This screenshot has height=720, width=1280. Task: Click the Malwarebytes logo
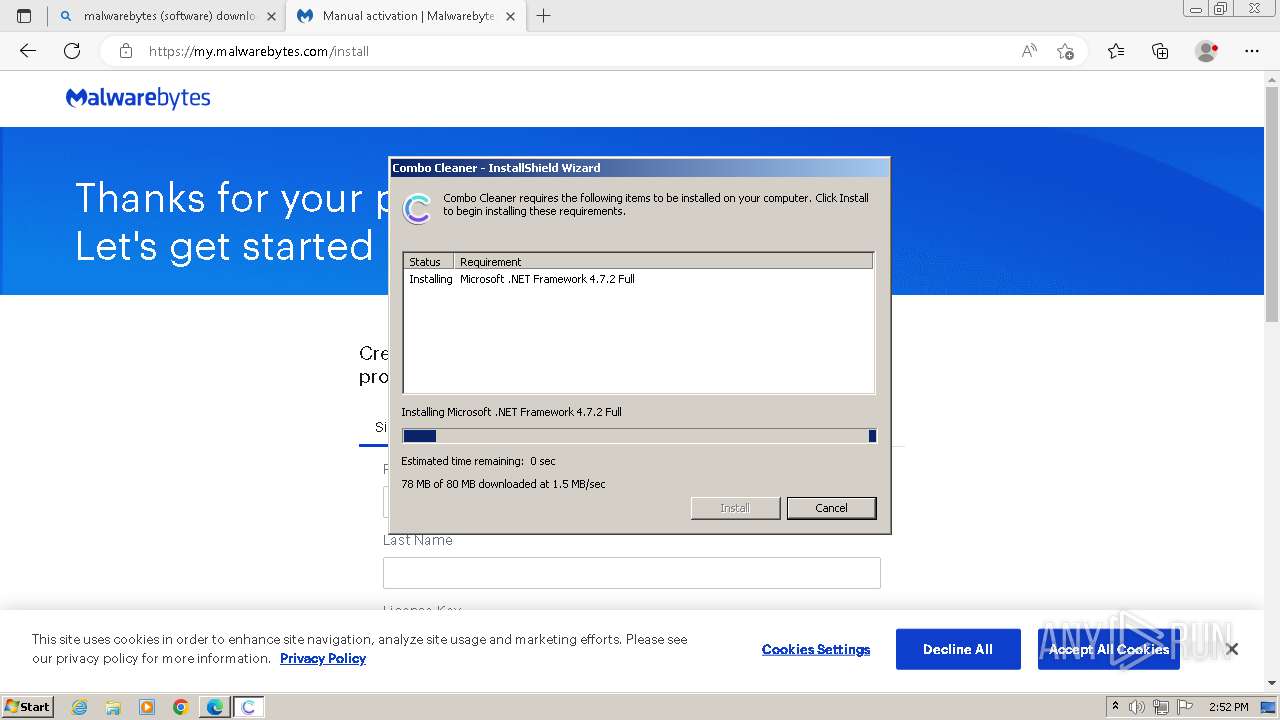[x=138, y=98]
